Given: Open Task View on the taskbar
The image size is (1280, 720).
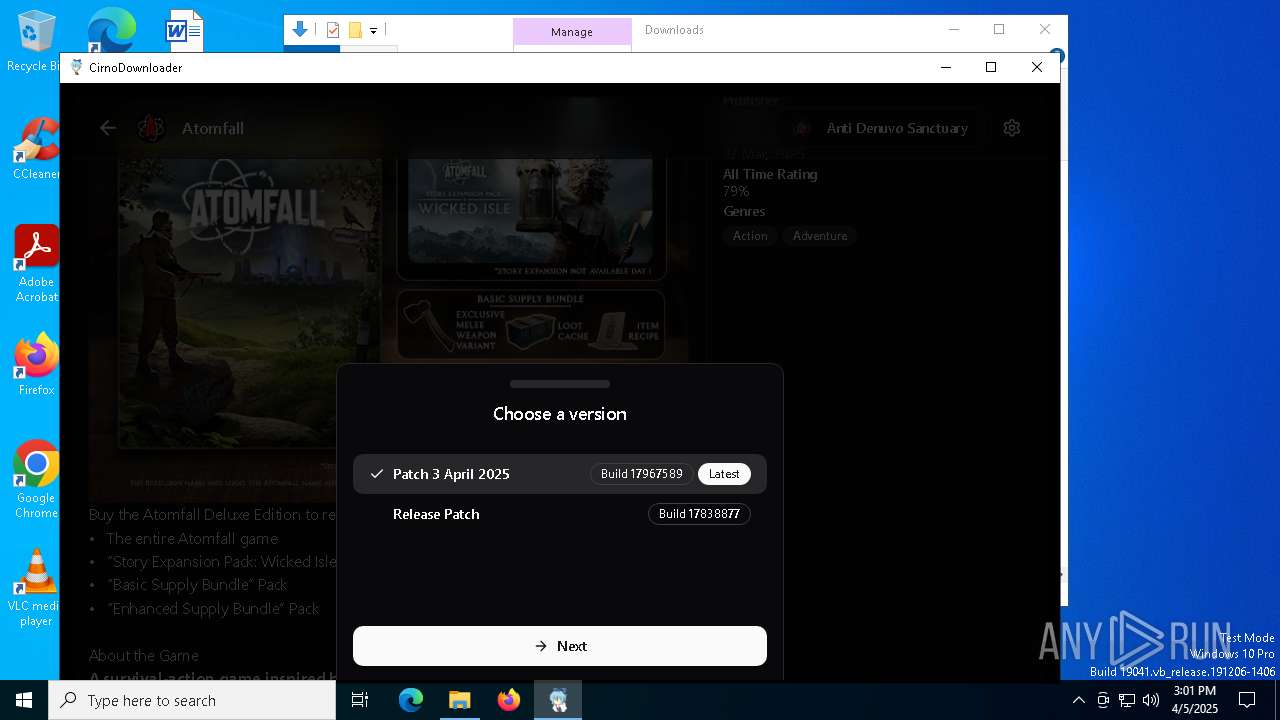Looking at the screenshot, I should pos(360,700).
